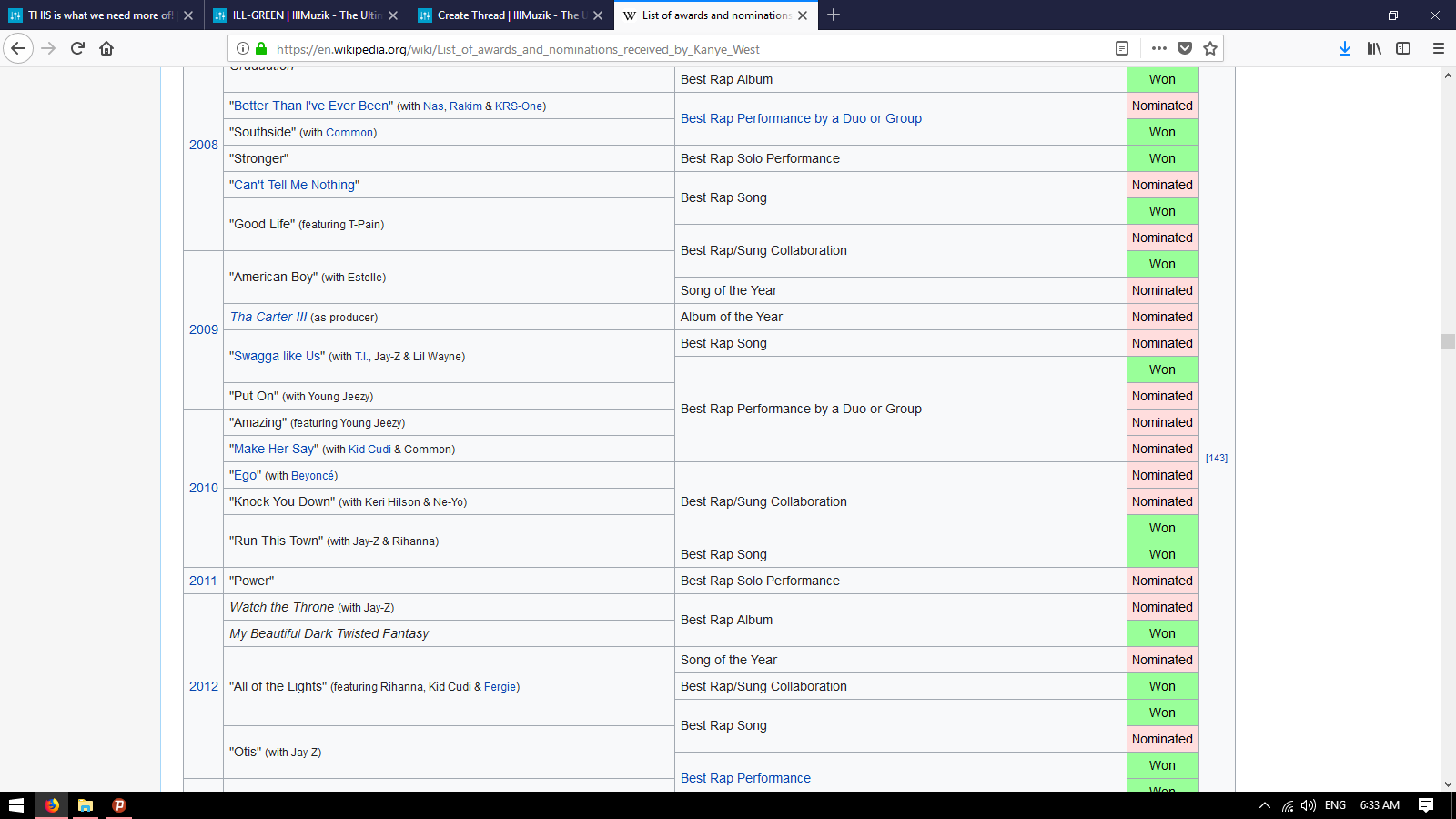This screenshot has width=1456, height=819.
Task: Open the Action Center notifications
Action: 1426,805
